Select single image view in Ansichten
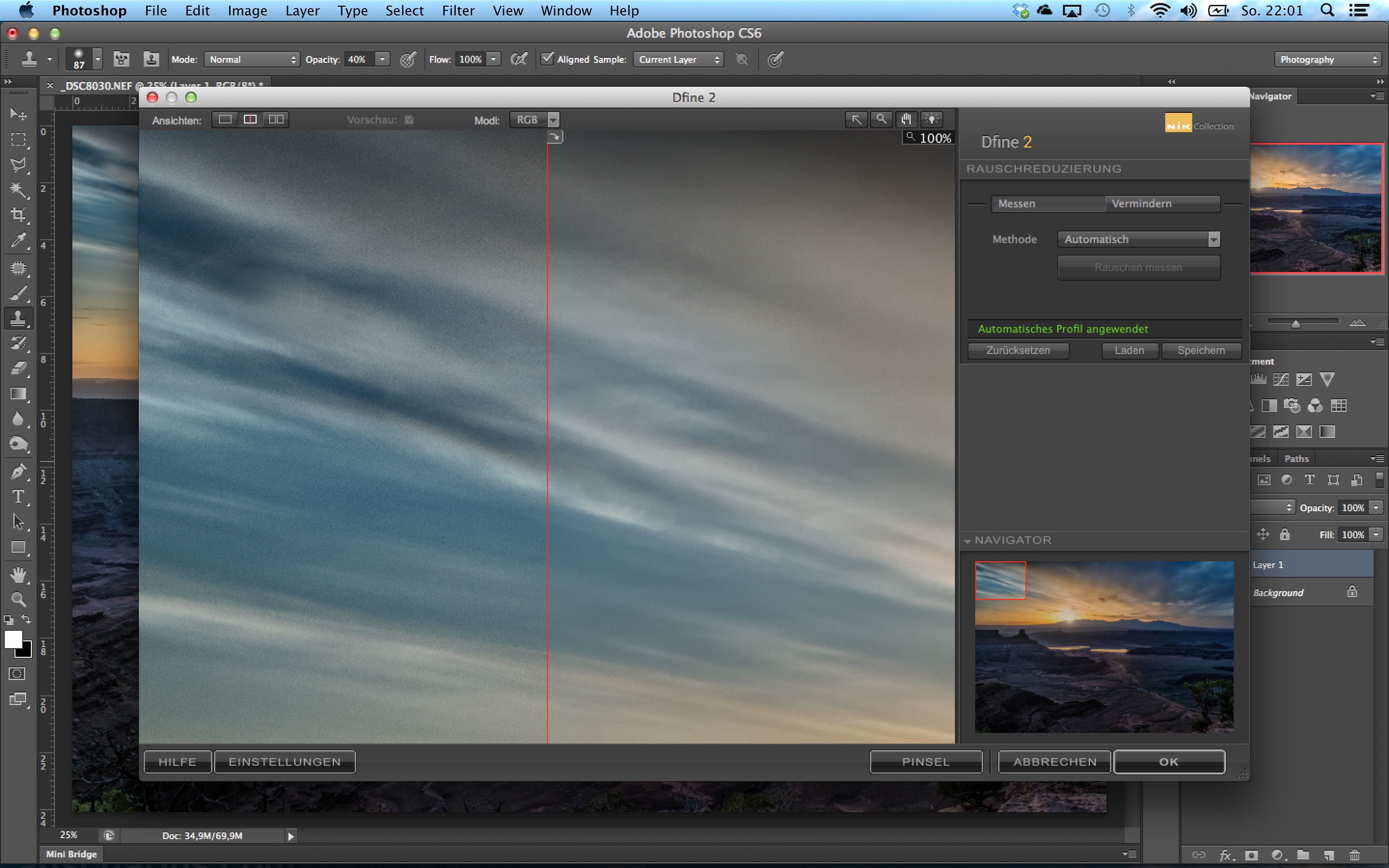Image resolution: width=1389 pixels, height=868 pixels. [x=225, y=120]
